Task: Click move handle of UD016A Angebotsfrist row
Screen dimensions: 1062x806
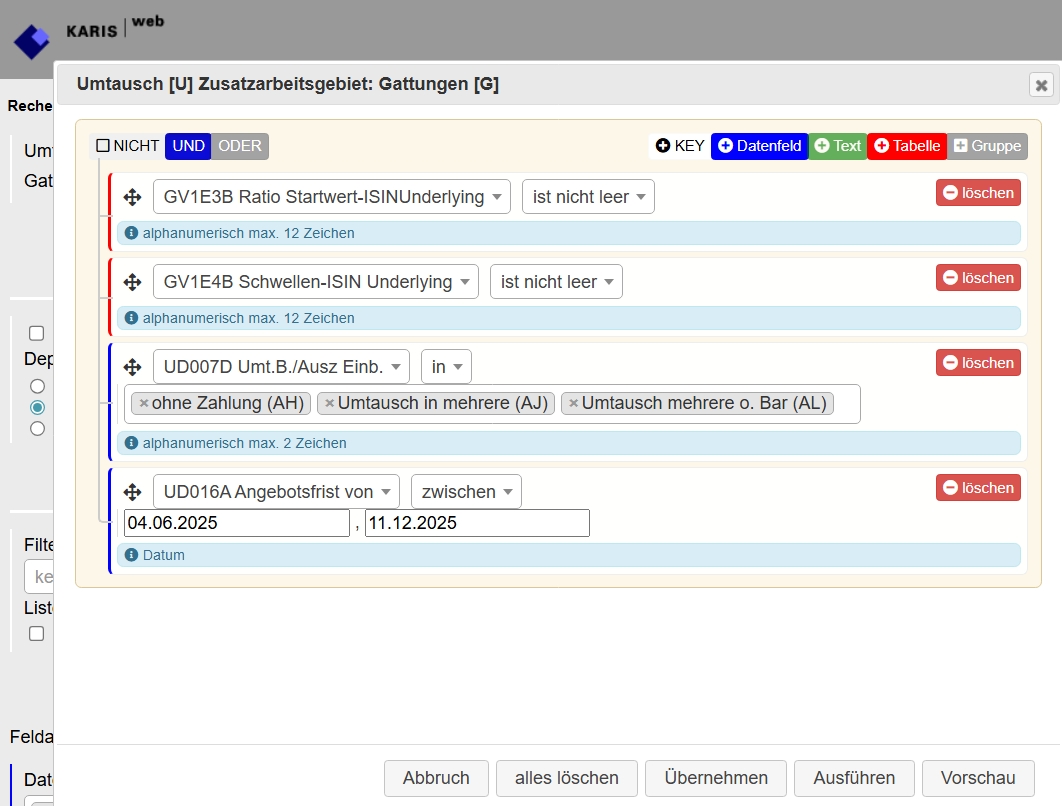Action: pyautogui.click(x=132, y=492)
